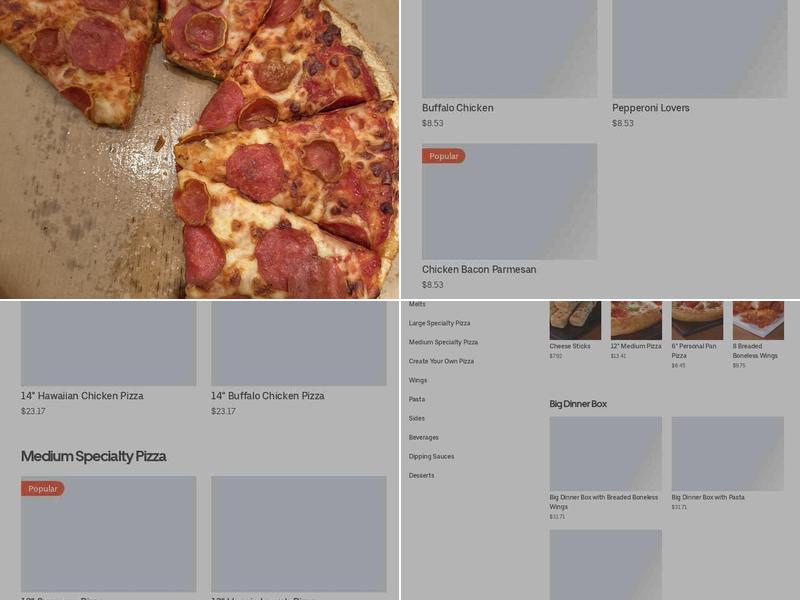Open the Big Dinner Box with Pasta image
Image resolution: width=800 pixels, height=600 pixels.
728,454
